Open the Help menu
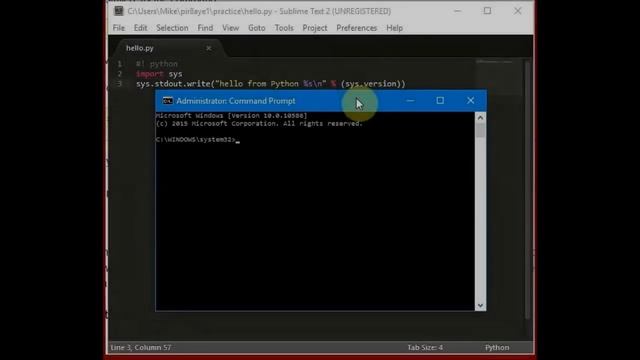This screenshot has width=640, height=360. pyautogui.click(x=394, y=28)
